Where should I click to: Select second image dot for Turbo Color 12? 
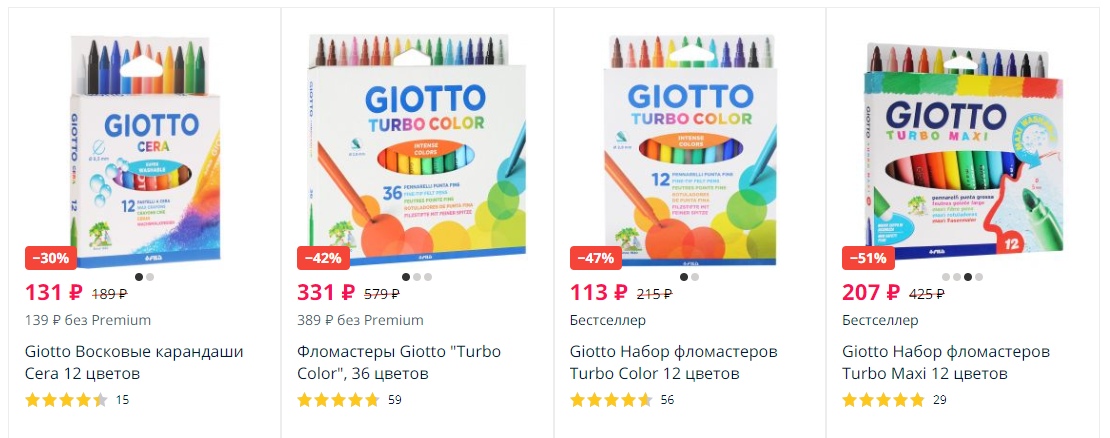tap(695, 277)
